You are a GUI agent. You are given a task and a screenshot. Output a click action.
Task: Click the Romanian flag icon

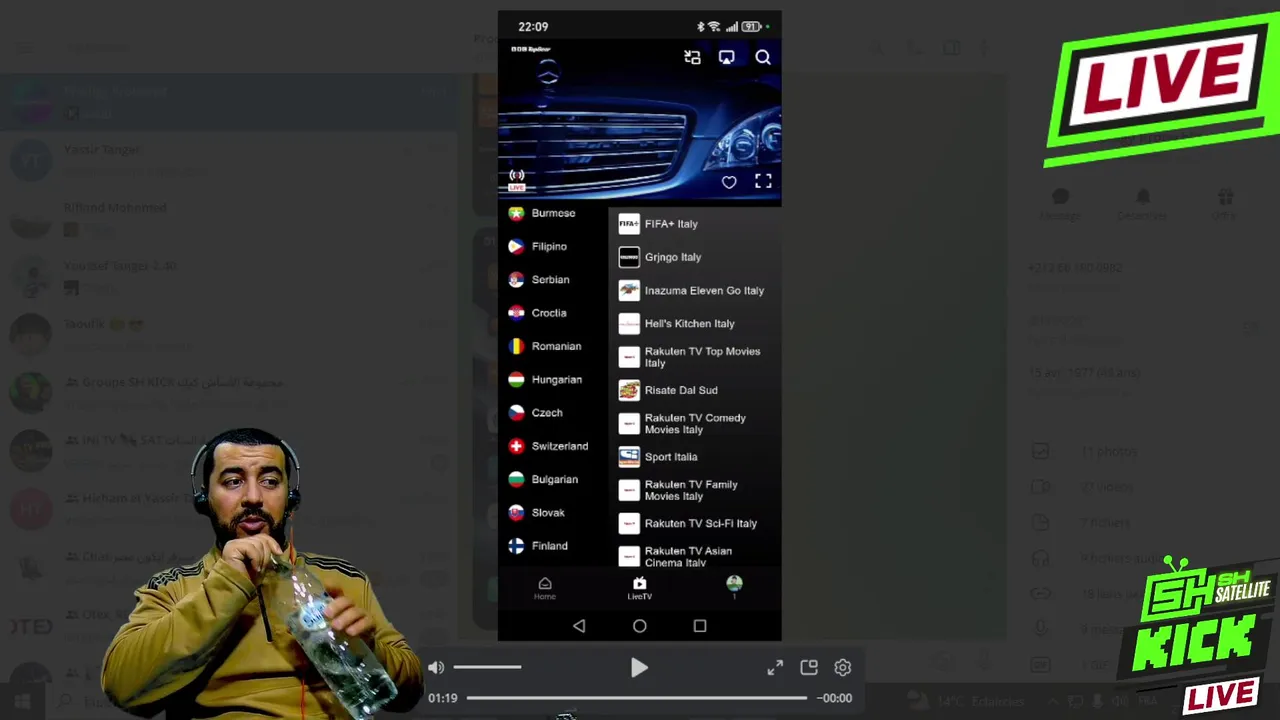click(516, 346)
